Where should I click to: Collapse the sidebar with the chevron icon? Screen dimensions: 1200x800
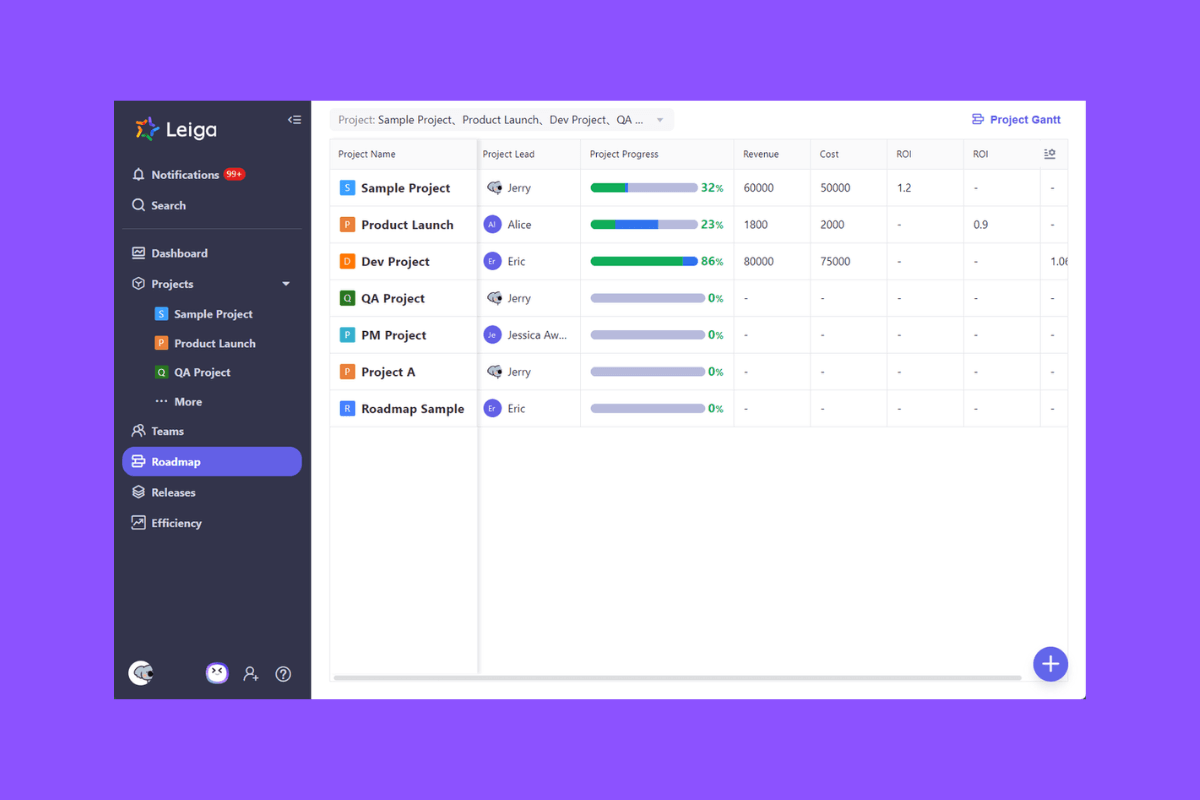[x=294, y=119]
